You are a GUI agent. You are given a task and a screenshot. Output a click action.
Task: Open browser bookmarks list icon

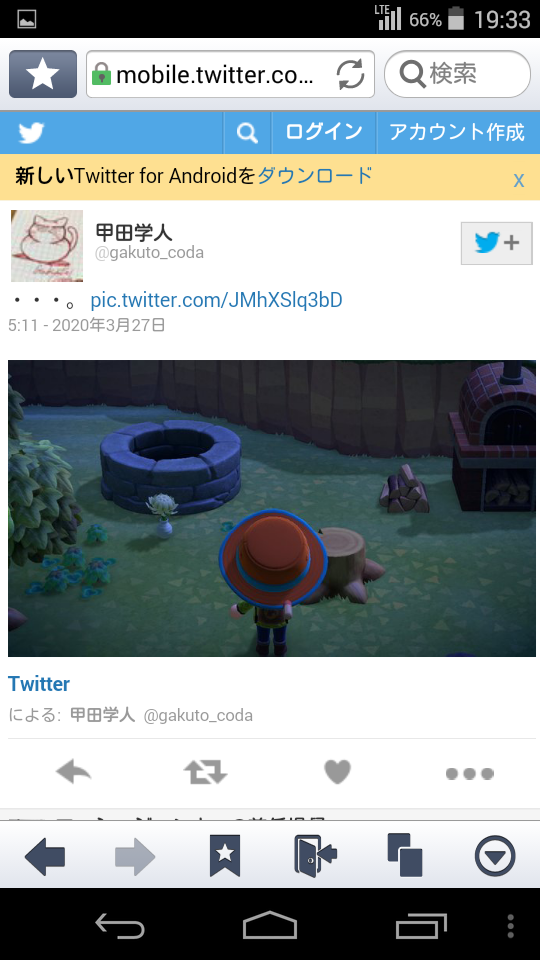tap(225, 856)
